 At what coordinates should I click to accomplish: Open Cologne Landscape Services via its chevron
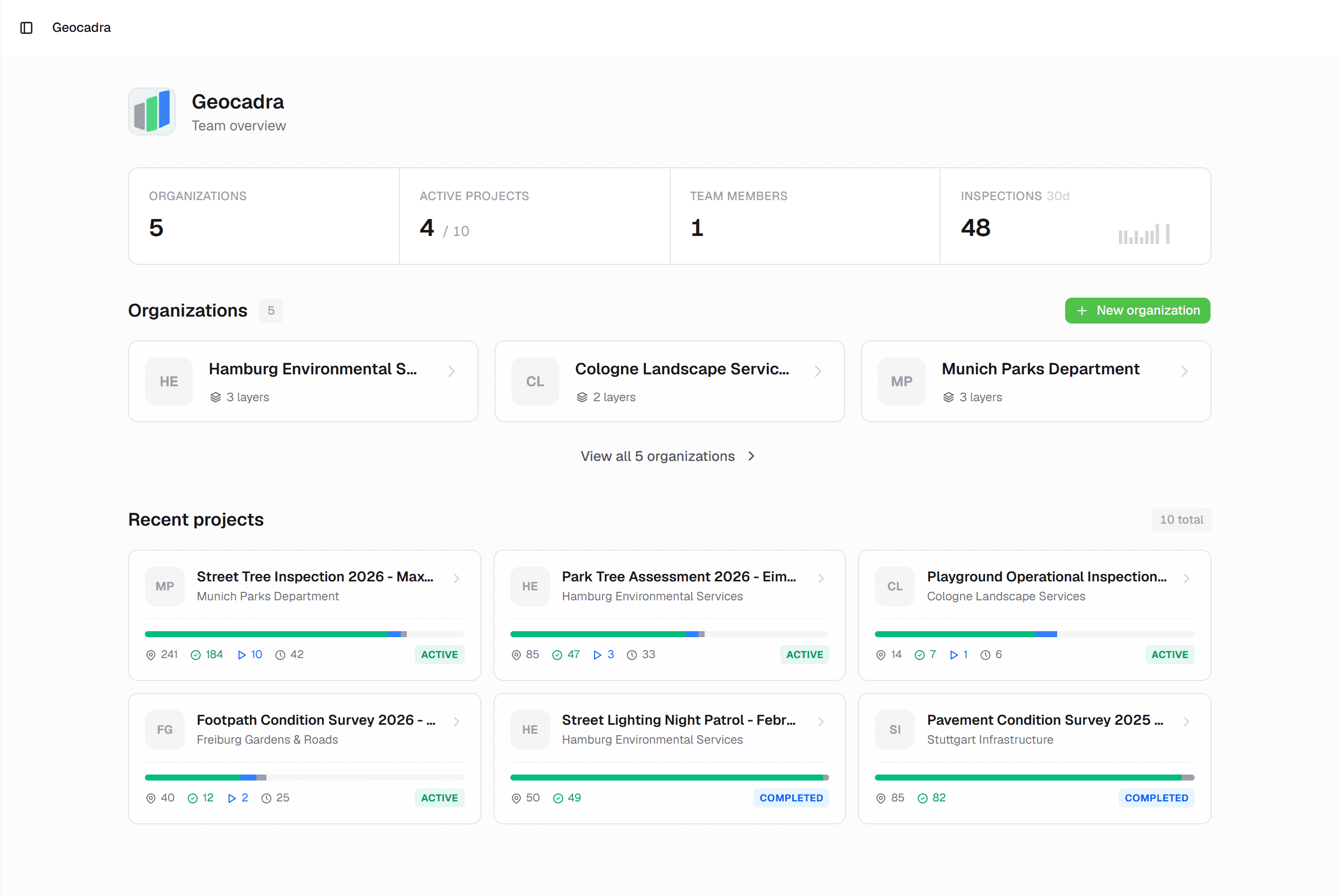coord(818,371)
